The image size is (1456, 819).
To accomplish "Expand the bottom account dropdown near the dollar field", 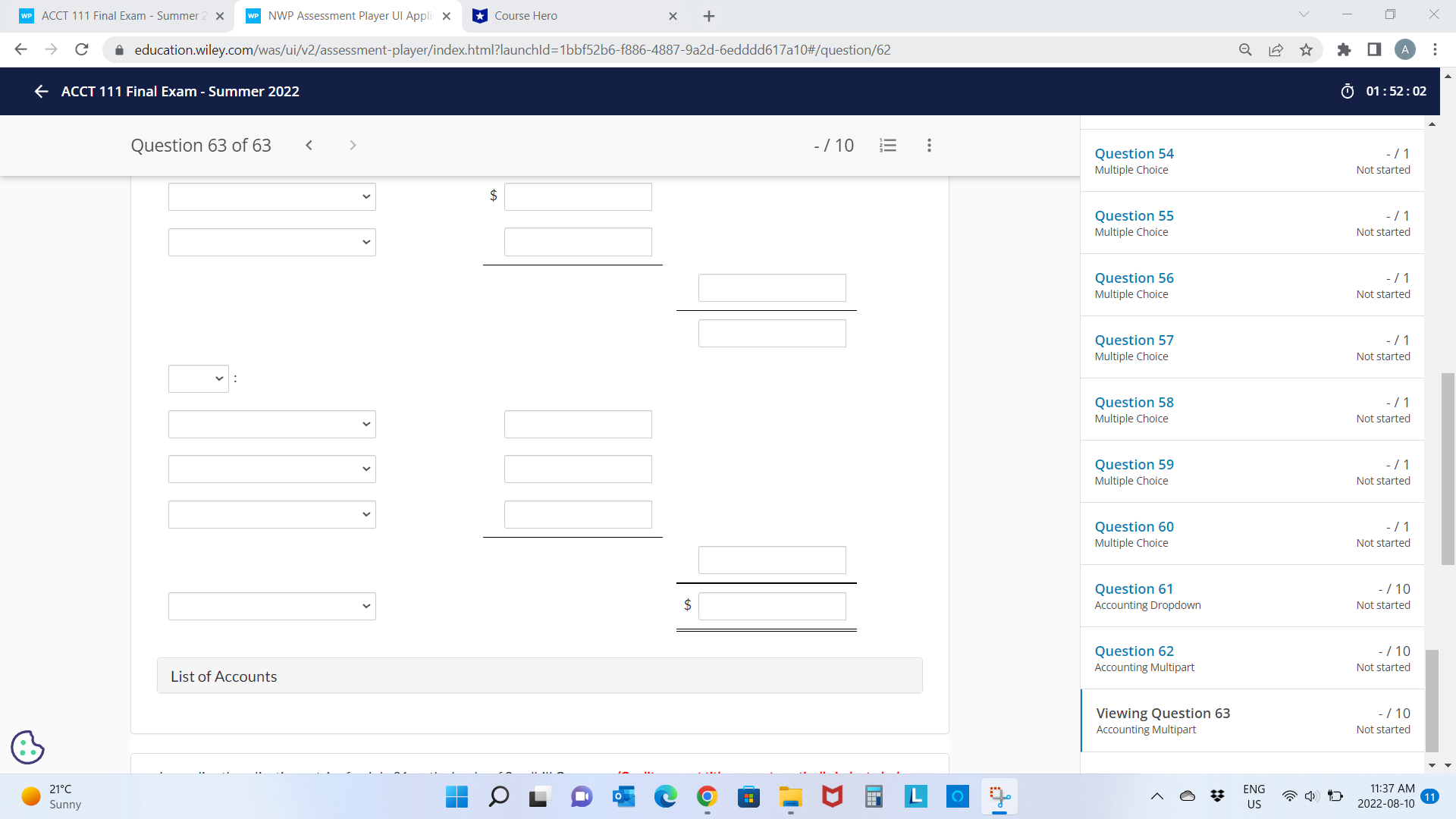I will click(271, 606).
